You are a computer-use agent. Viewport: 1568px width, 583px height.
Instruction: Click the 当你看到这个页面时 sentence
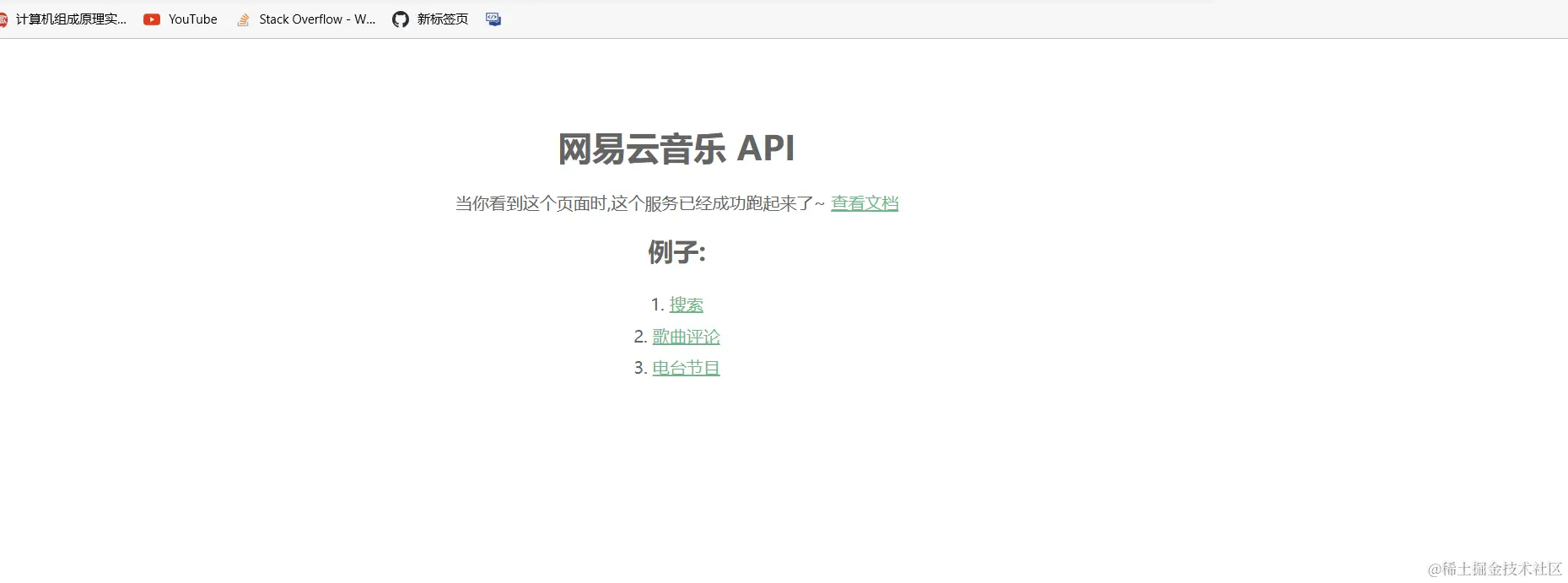640,203
